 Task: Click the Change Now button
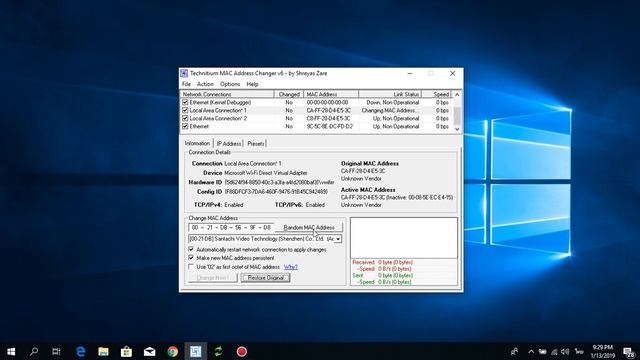[x=213, y=278]
